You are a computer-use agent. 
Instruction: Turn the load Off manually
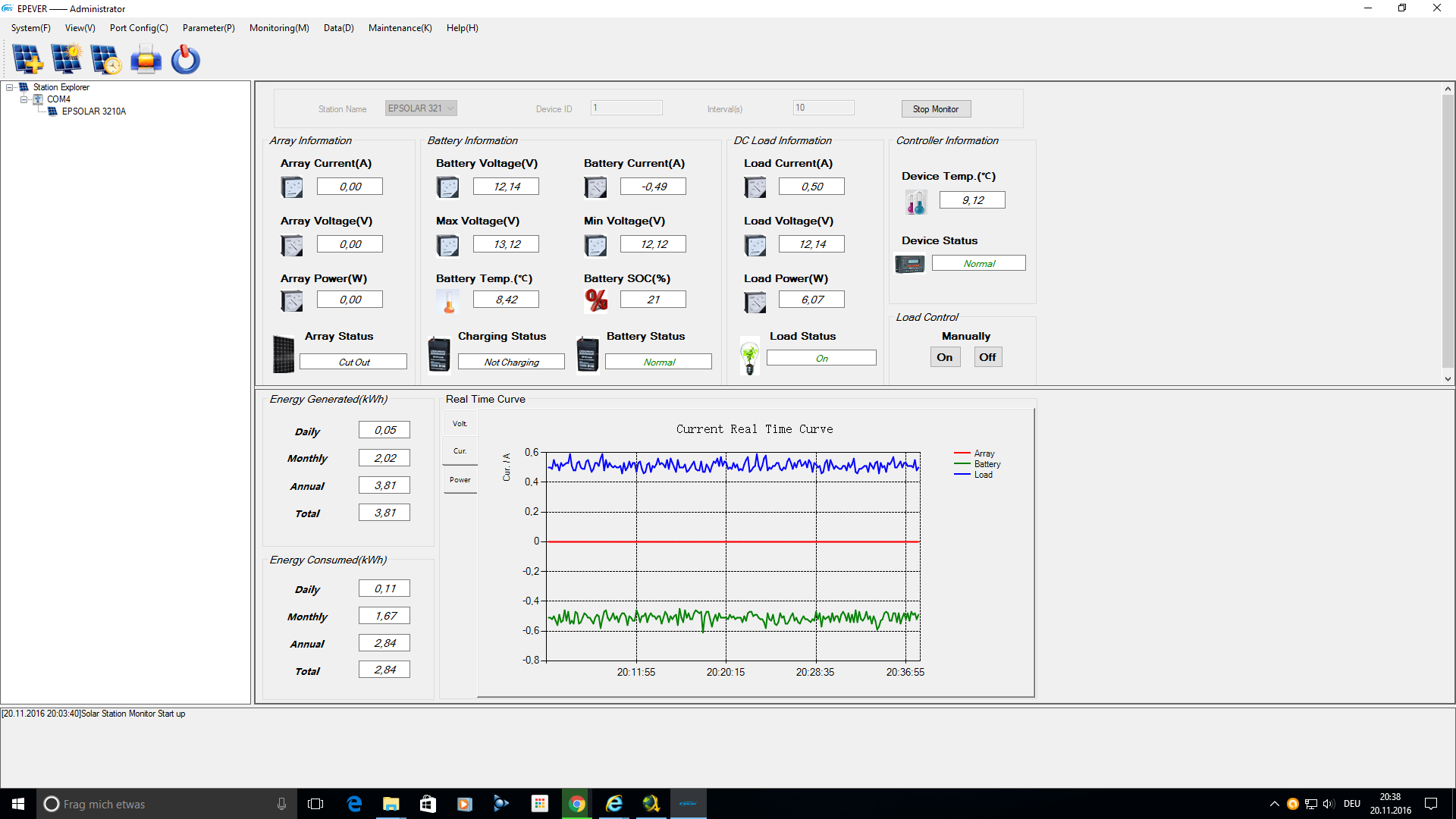pos(987,357)
